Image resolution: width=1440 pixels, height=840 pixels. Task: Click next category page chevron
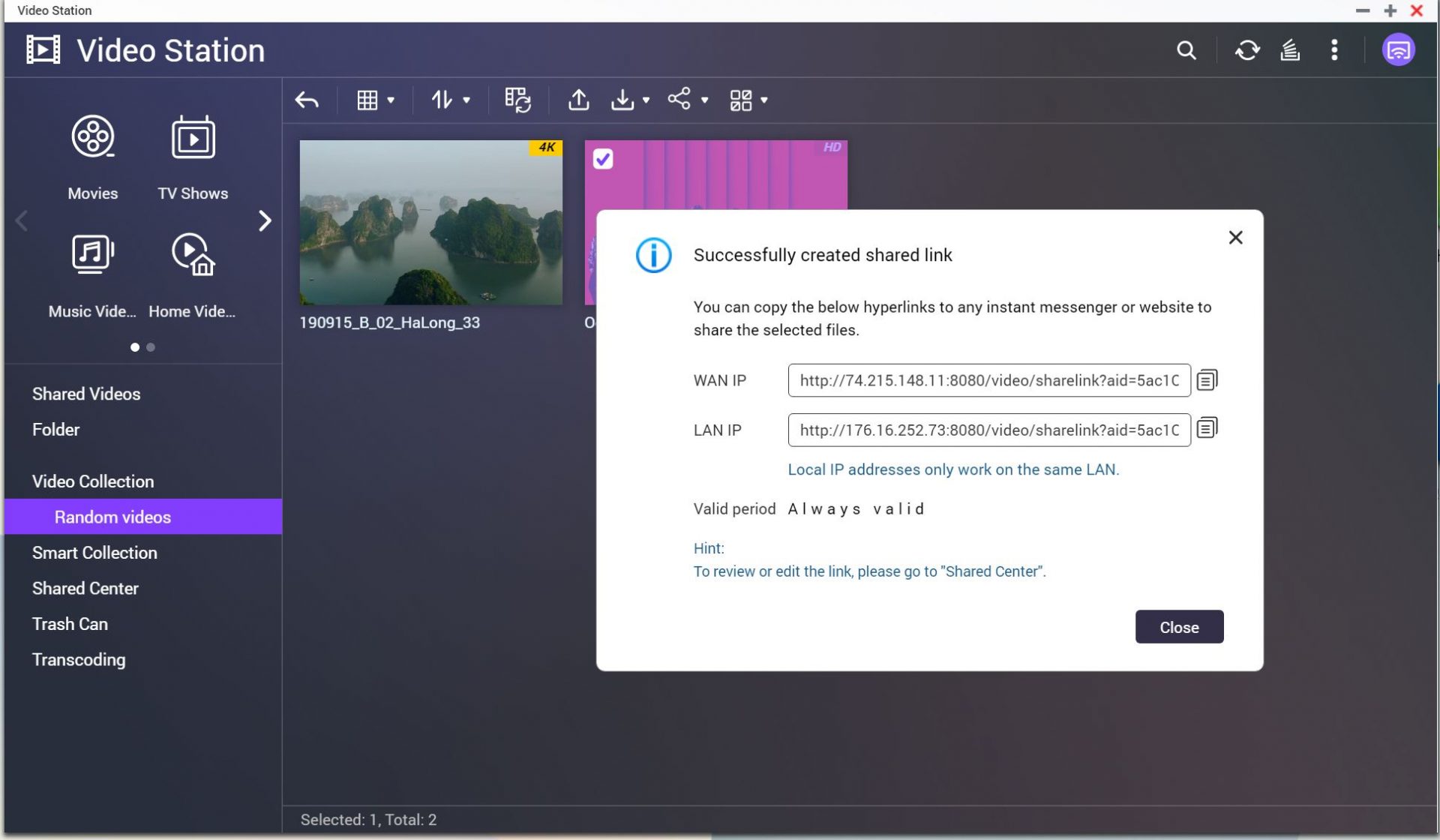[x=264, y=220]
